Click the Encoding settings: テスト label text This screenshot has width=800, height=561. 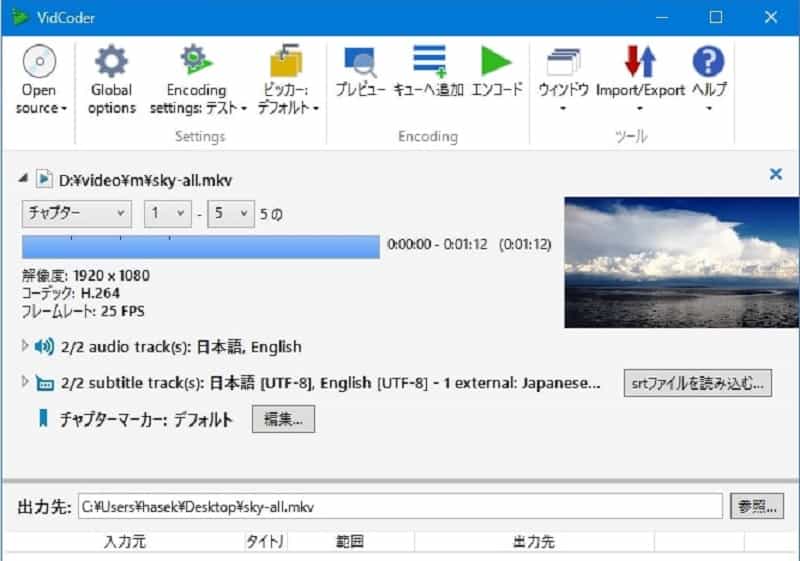(x=194, y=99)
